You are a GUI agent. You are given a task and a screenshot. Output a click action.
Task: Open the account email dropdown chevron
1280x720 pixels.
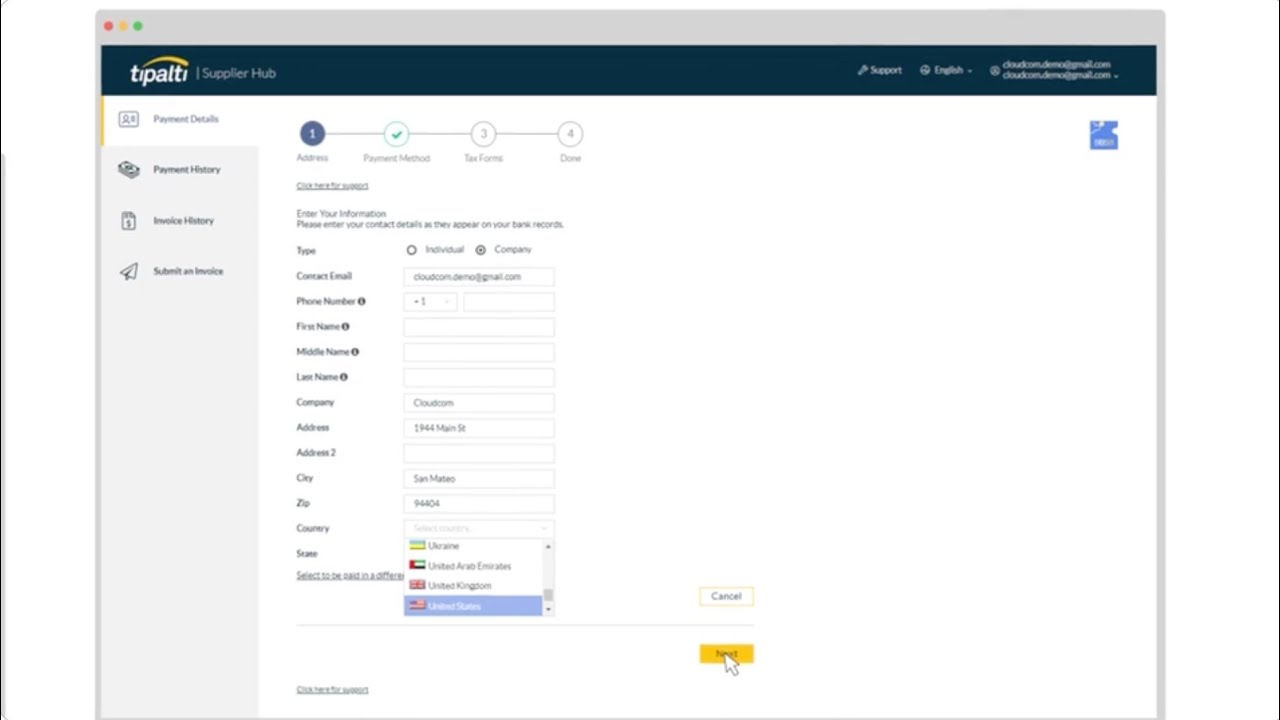click(1118, 76)
